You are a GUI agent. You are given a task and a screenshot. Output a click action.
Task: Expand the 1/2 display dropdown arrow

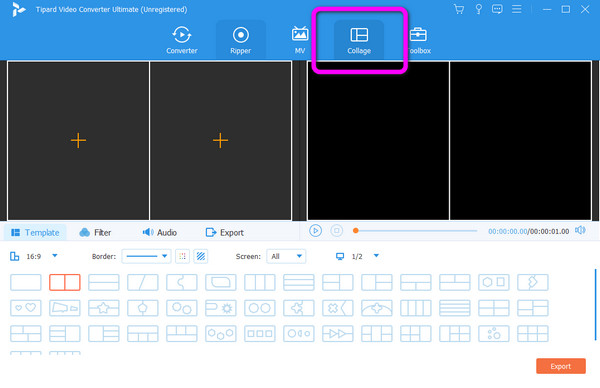(376, 256)
